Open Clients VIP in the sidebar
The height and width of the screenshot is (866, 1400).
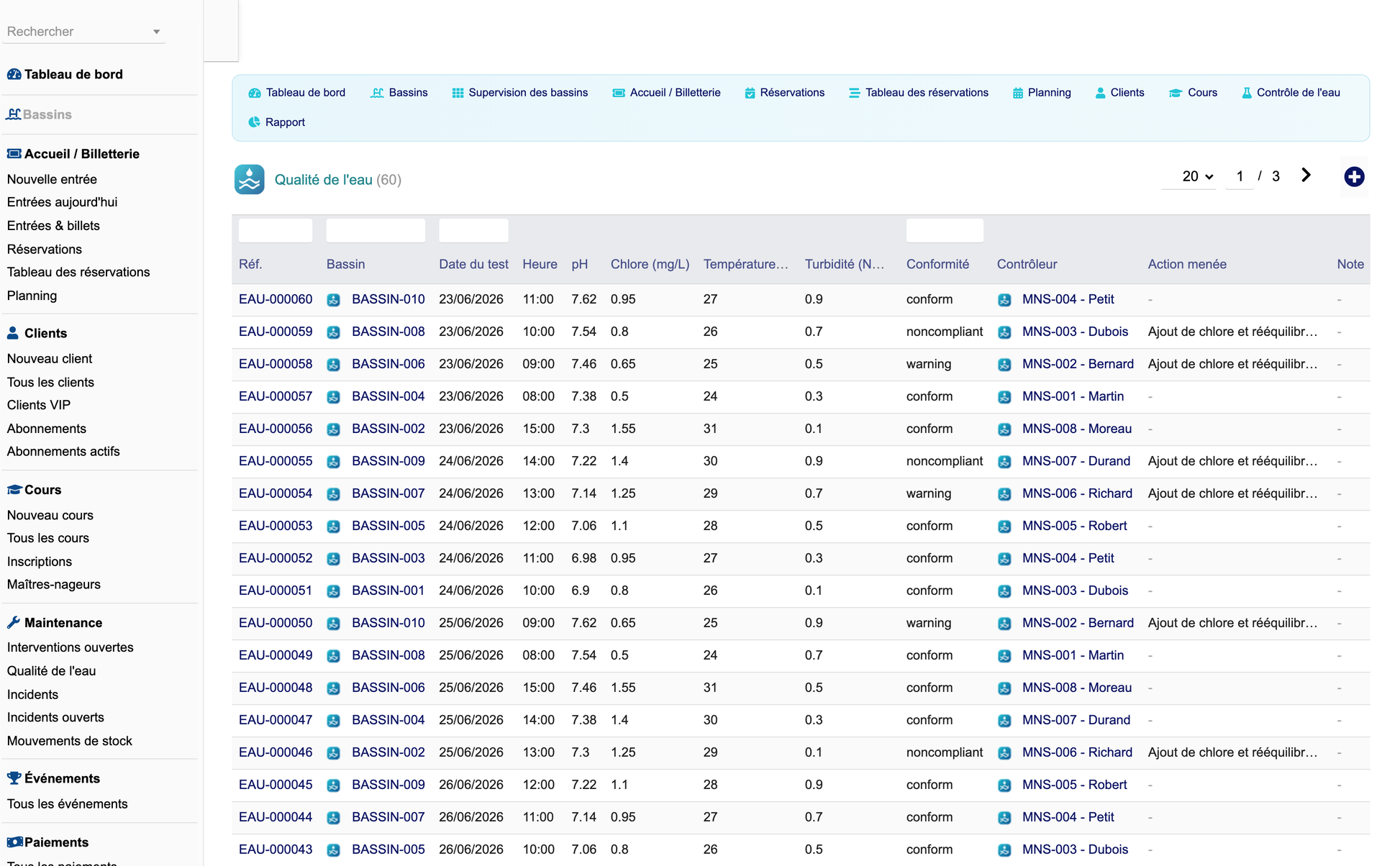(x=39, y=405)
